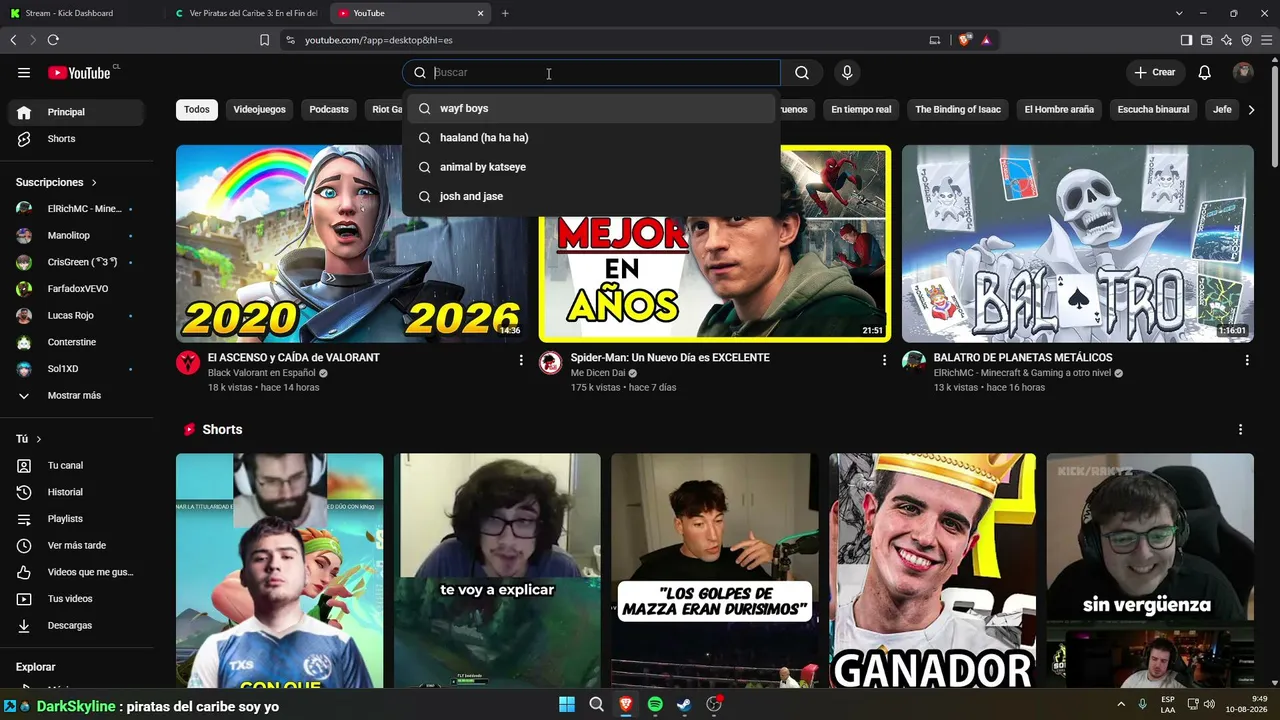
Task: Choose the 'animal by katseye' suggestion
Action: (x=591, y=167)
